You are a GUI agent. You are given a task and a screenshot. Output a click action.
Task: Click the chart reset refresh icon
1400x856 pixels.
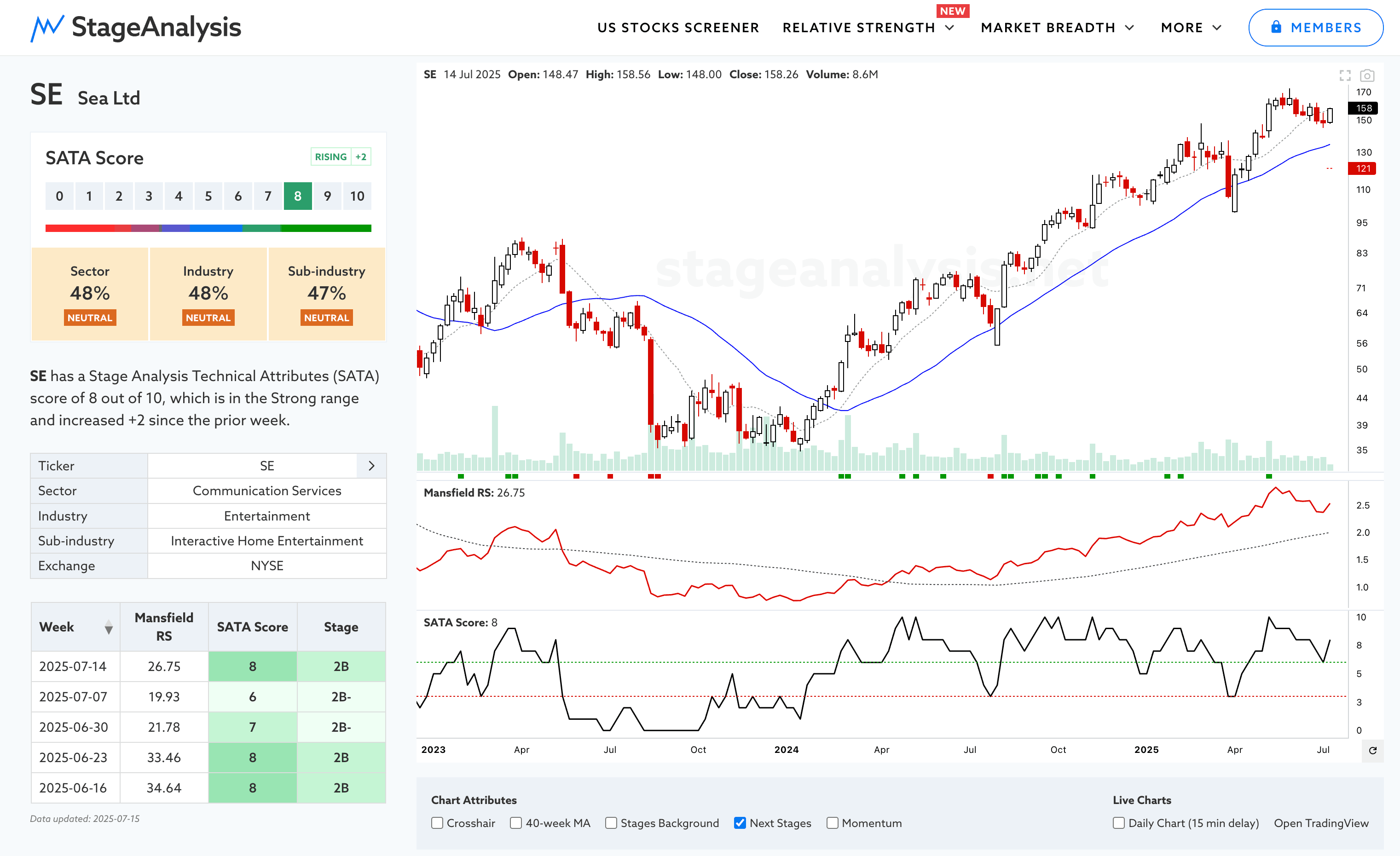(1373, 750)
